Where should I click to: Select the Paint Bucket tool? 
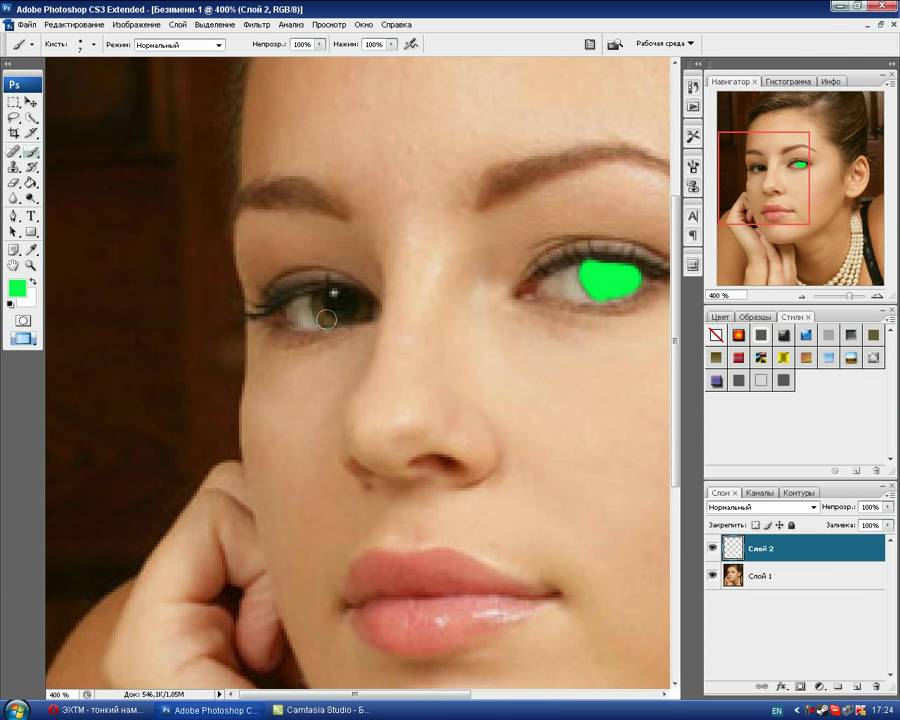pos(31,183)
